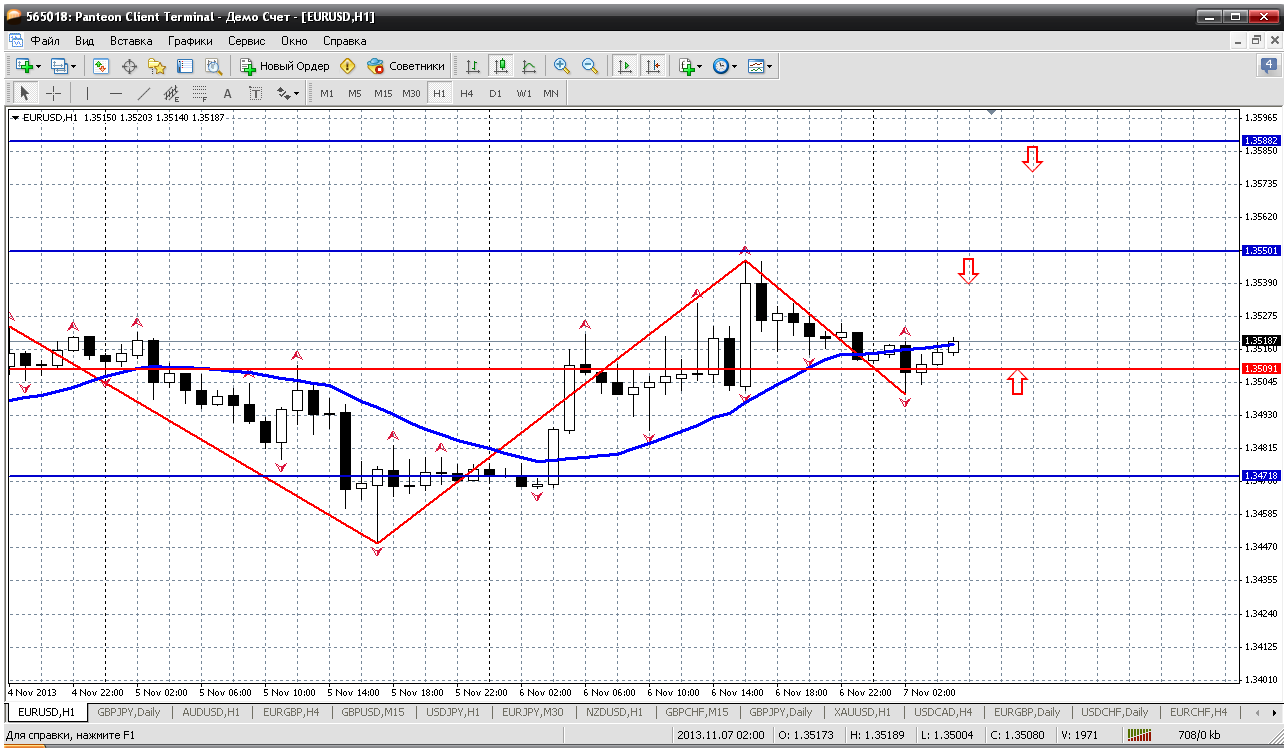This screenshot has width=1288, height=748.
Task: Select the 1.35501 price level label
Action: click(1261, 250)
